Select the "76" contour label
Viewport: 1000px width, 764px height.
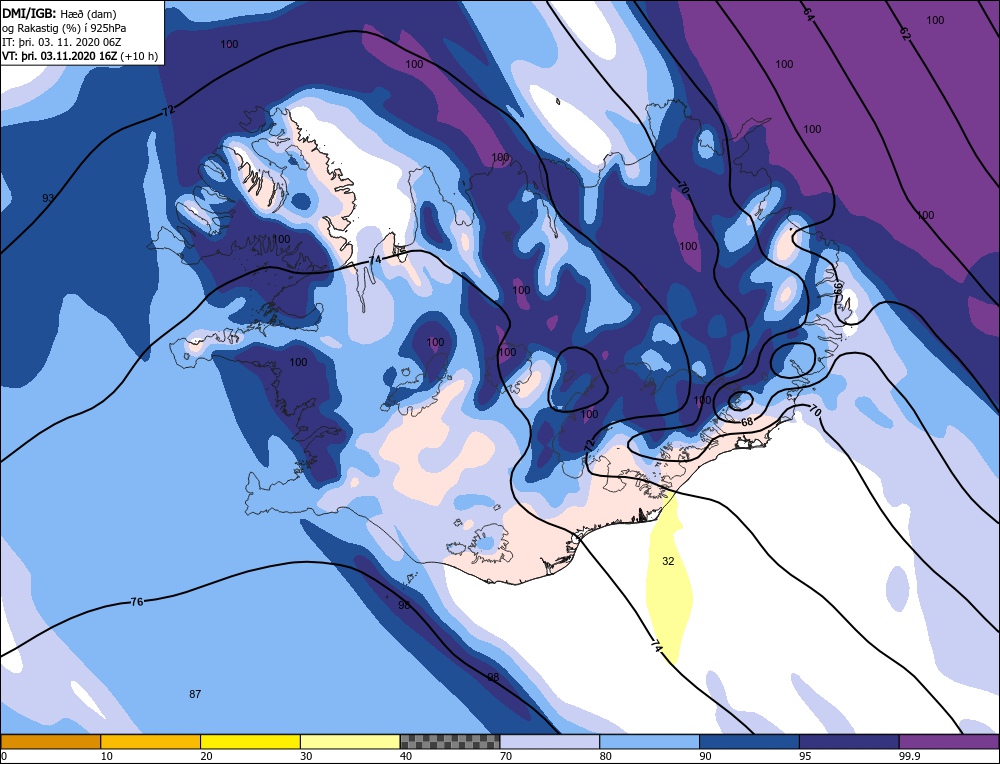[x=136, y=601]
